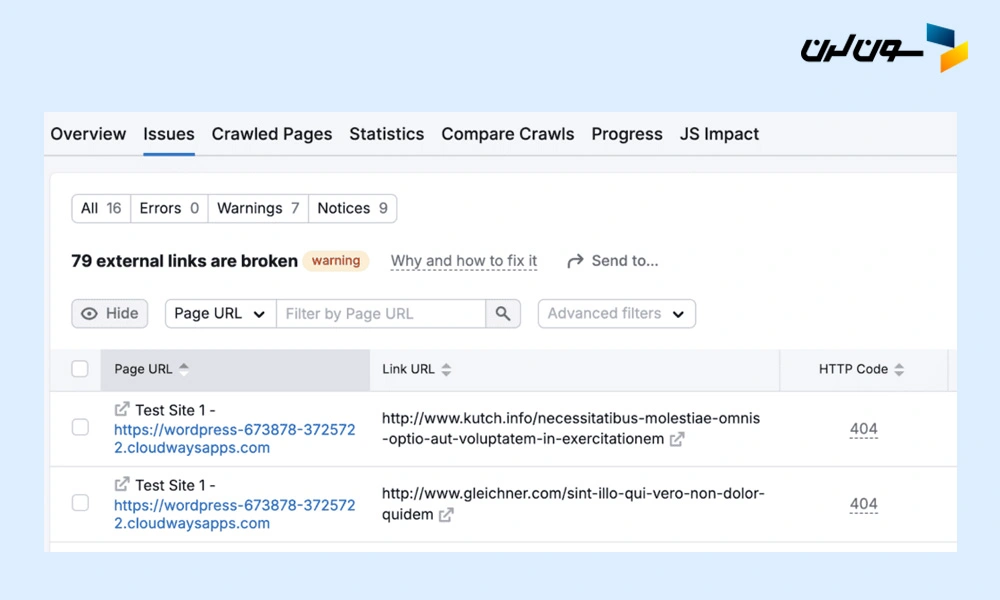Check the first row kutch.info checkbox

pyautogui.click(x=80, y=428)
